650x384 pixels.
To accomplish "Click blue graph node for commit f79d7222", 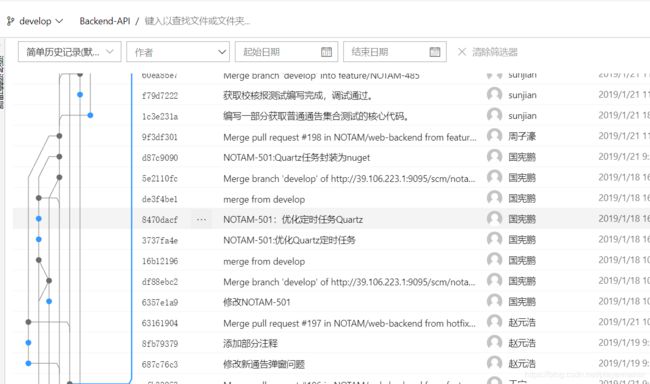I will [80, 95].
